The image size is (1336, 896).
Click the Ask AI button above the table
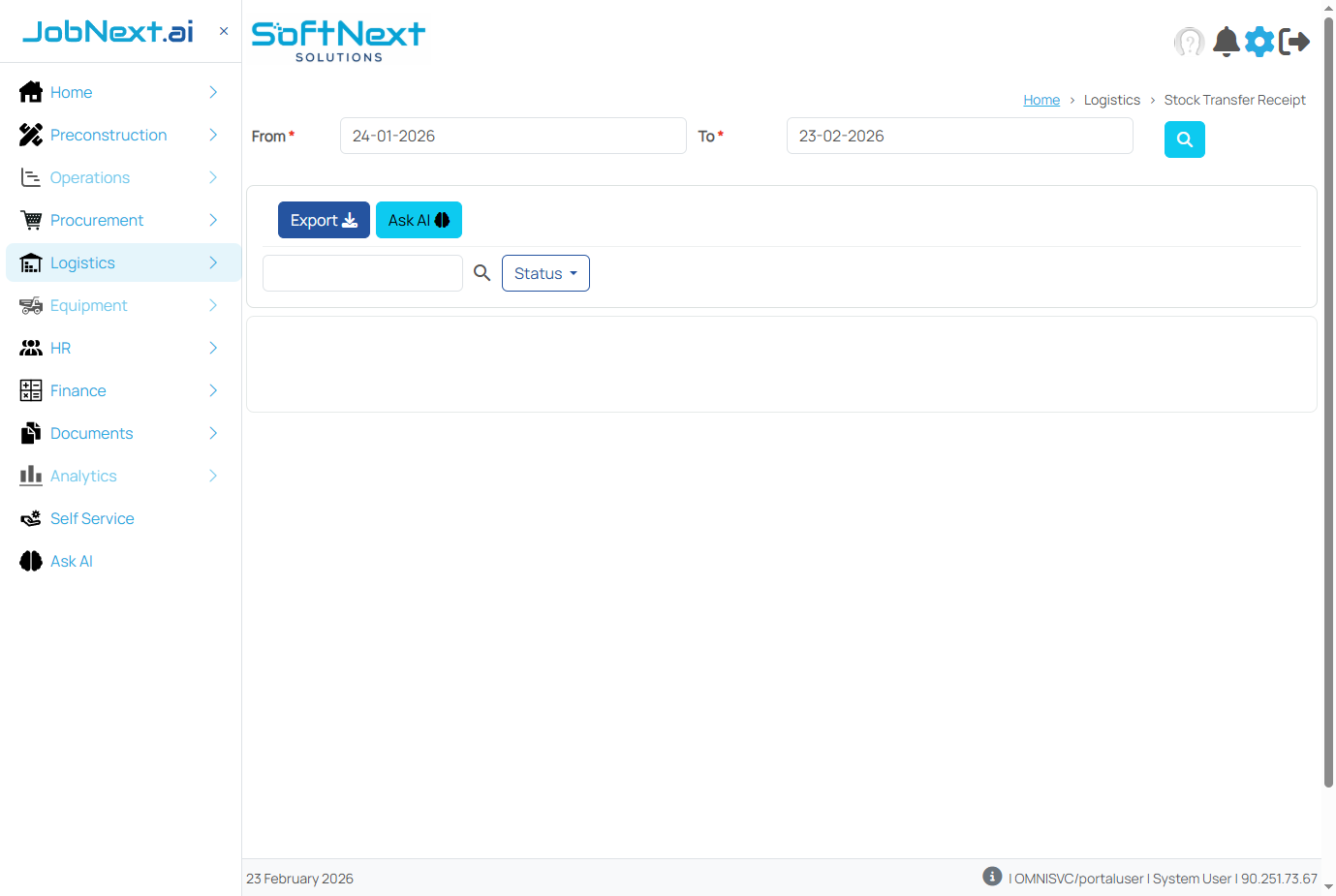[x=419, y=220]
